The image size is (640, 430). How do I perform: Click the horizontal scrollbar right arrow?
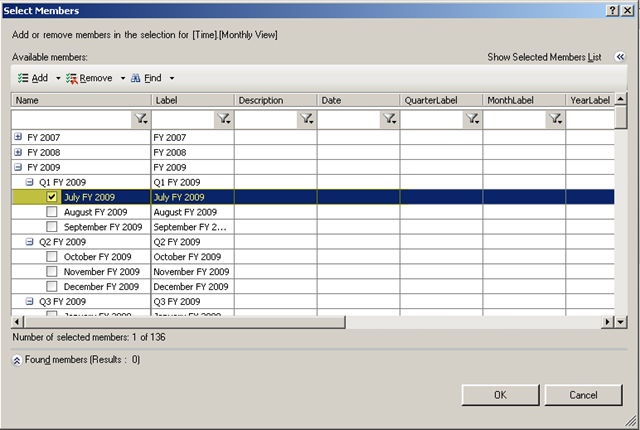tap(608, 322)
